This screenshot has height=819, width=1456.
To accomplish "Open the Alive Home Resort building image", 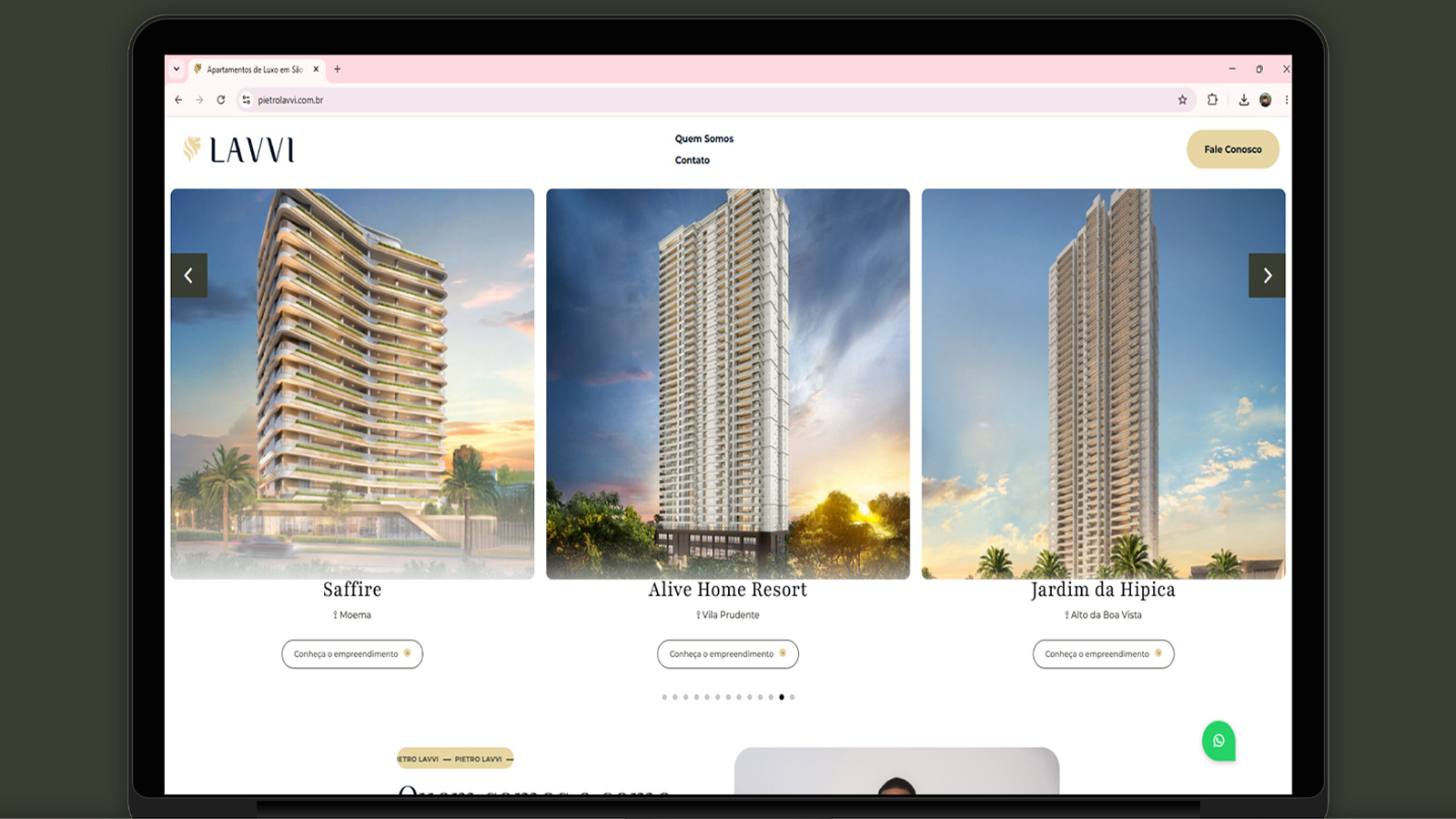I will coord(728,383).
